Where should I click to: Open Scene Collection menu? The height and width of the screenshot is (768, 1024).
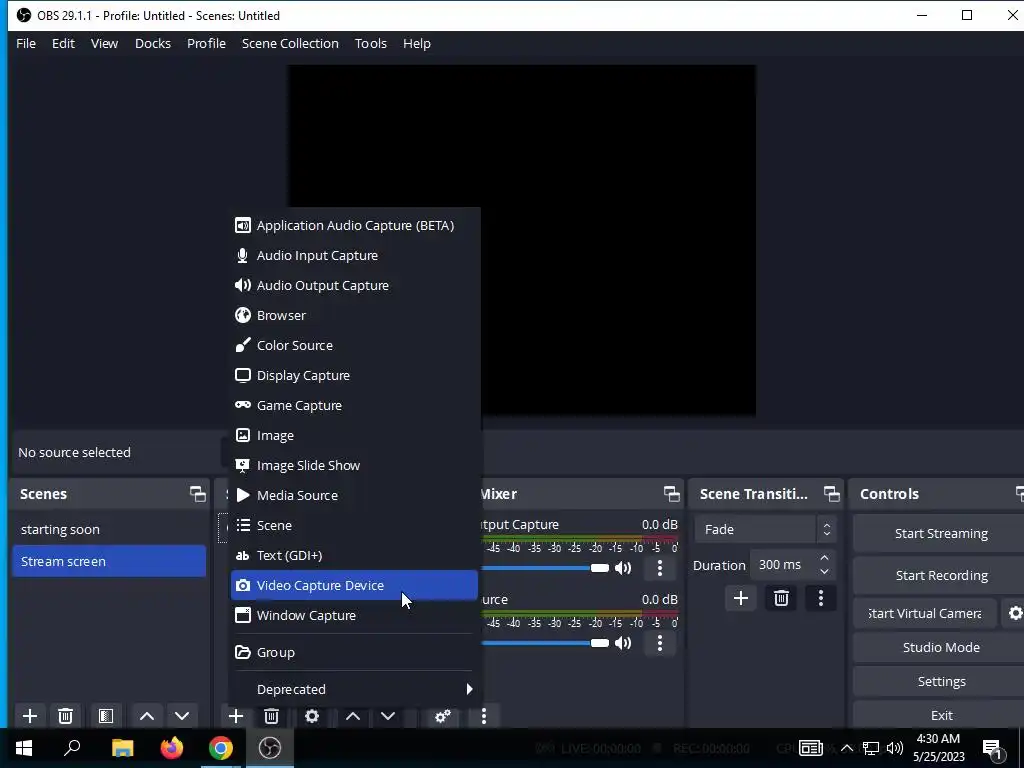(x=290, y=43)
